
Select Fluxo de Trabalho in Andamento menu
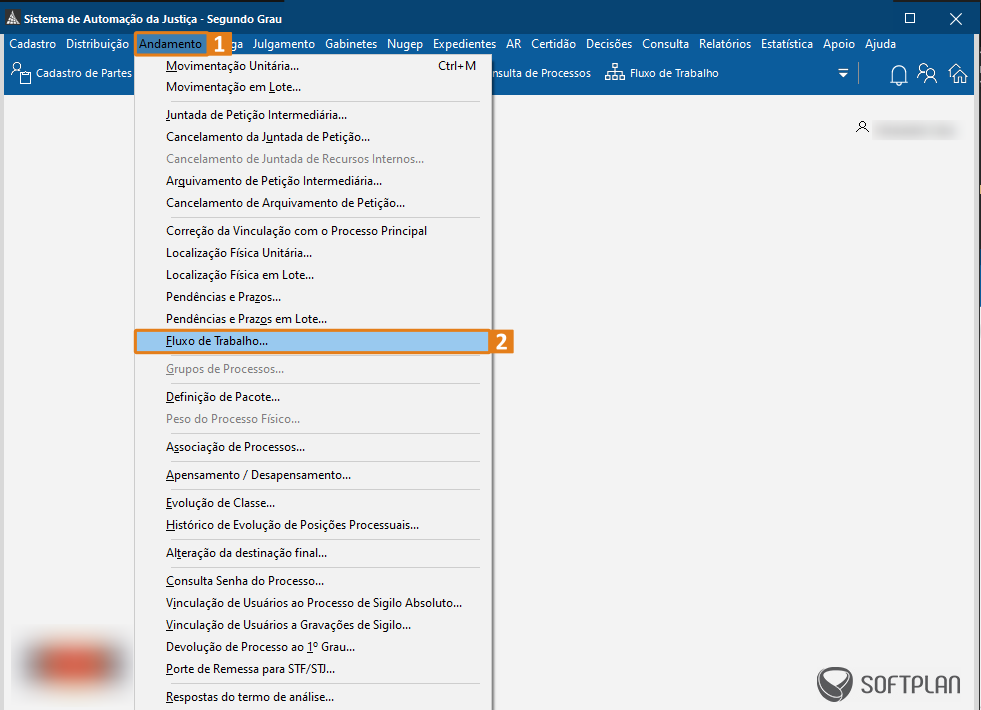pos(313,341)
